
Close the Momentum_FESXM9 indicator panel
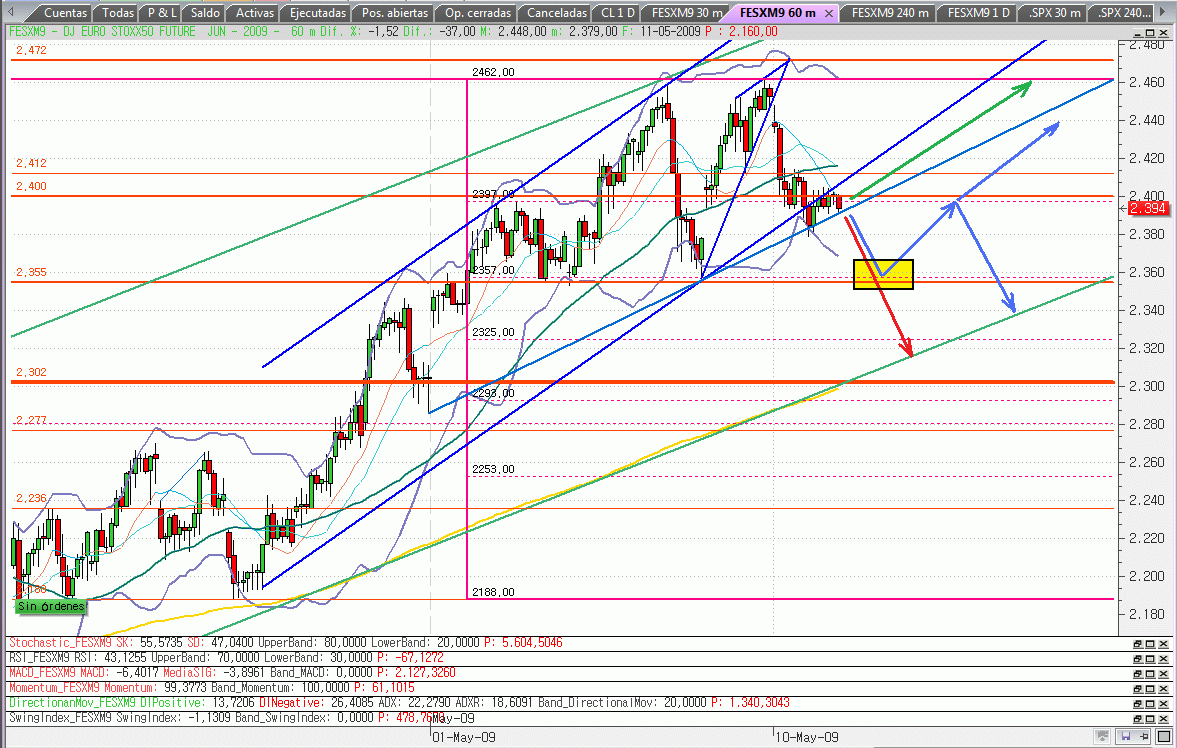pos(1163,689)
